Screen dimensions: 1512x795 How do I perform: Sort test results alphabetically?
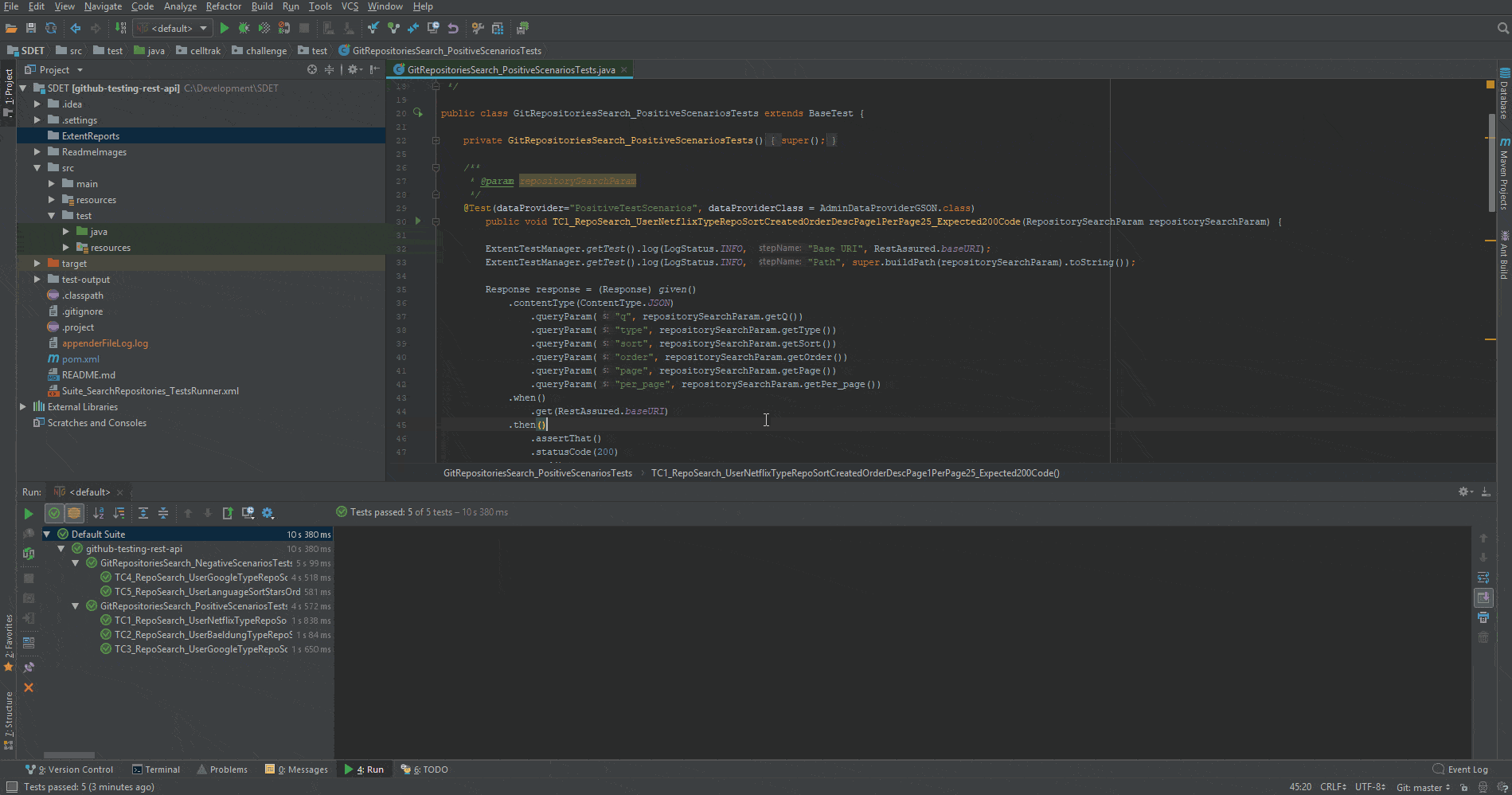click(99, 513)
